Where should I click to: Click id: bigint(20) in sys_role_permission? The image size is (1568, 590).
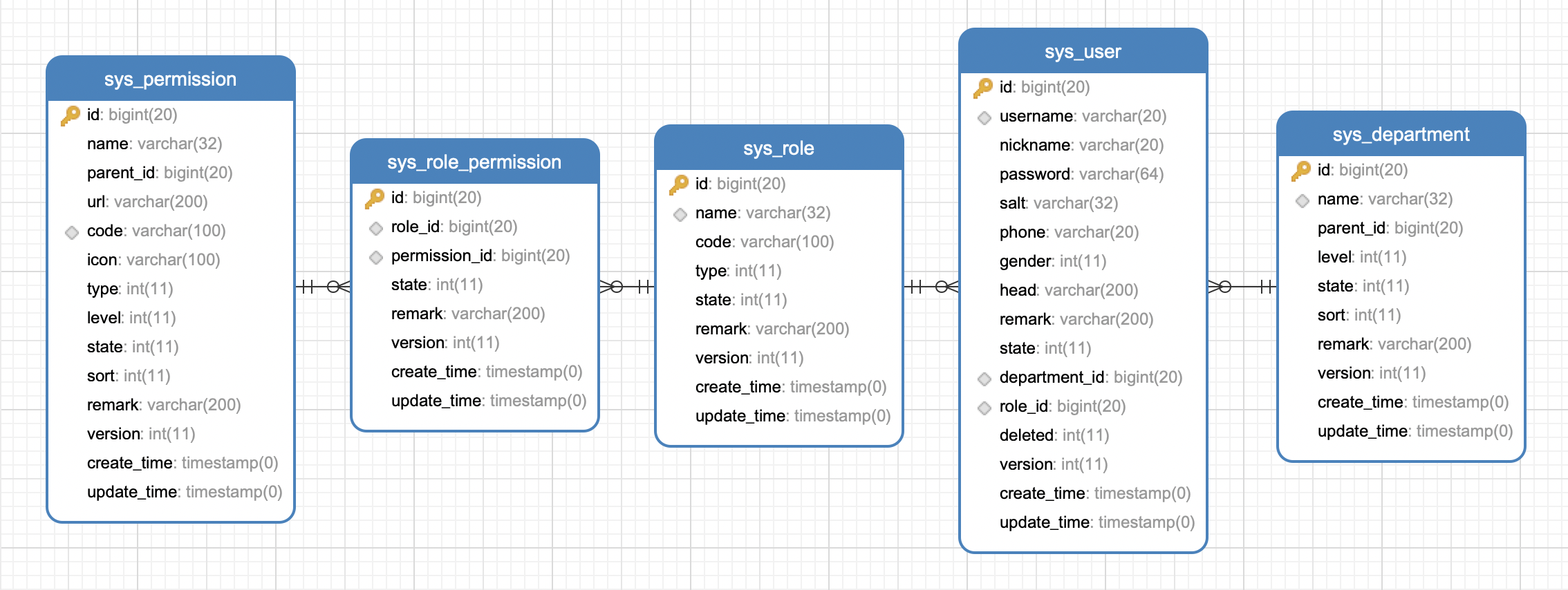tap(436, 198)
